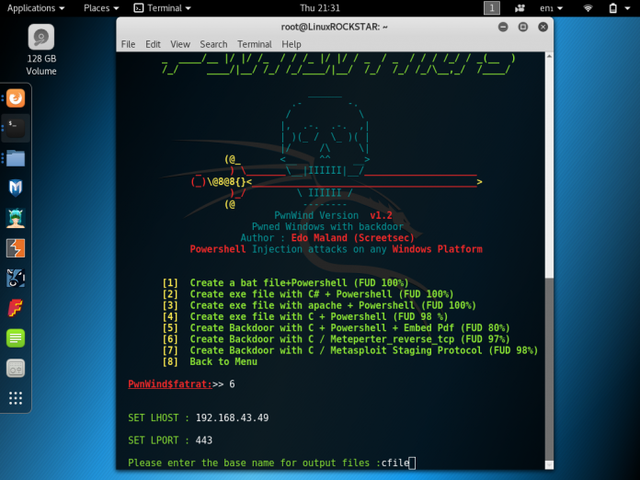Open the Terminal menu in menu bar
The height and width of the screenshot is (480, 640).
pyautogui.click(x=255, y=44)
